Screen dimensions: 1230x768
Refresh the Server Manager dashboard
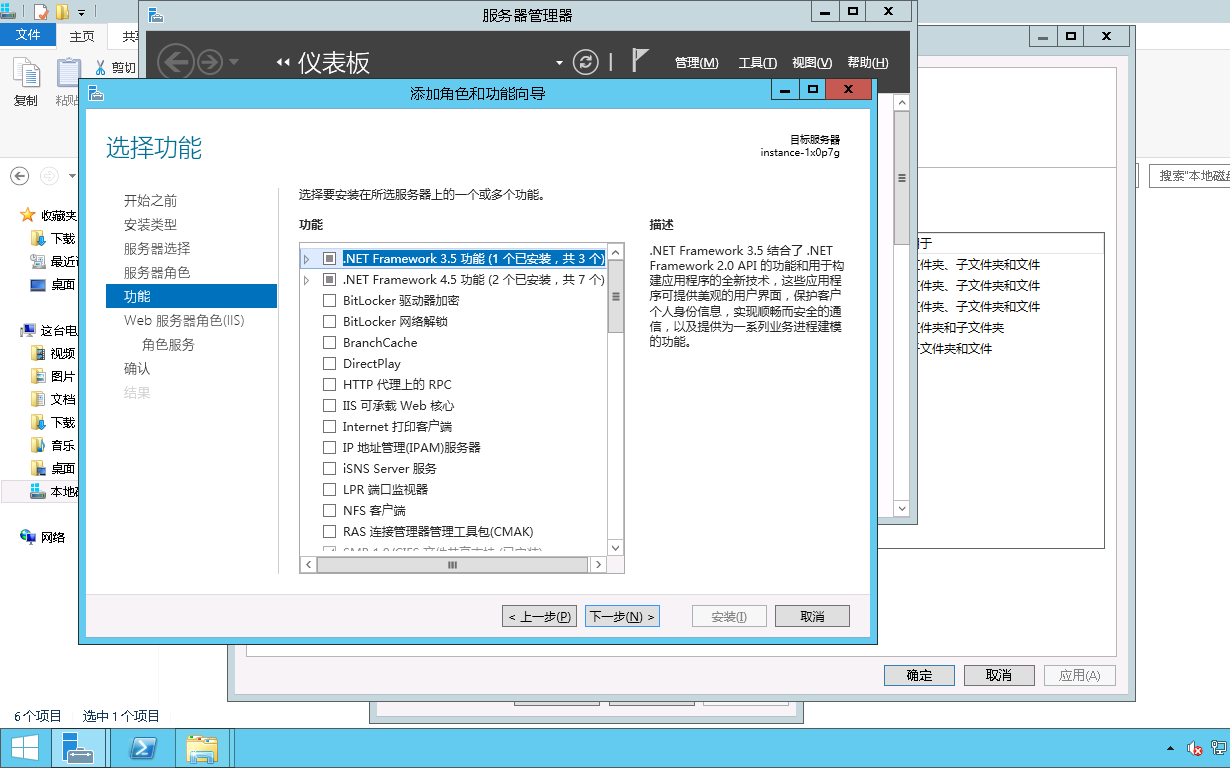click(x=585, y=62)
